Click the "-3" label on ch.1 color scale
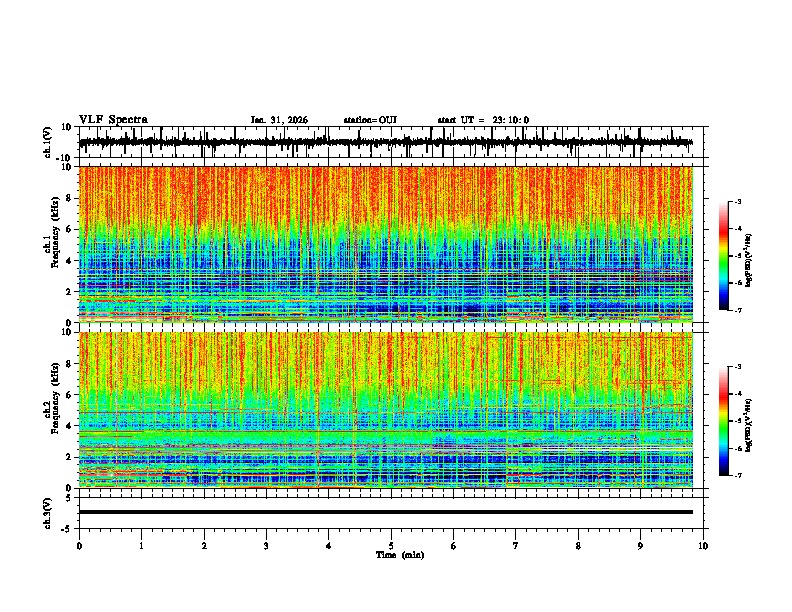The width and height of the screenshot is (792, 612). [737, 201]
